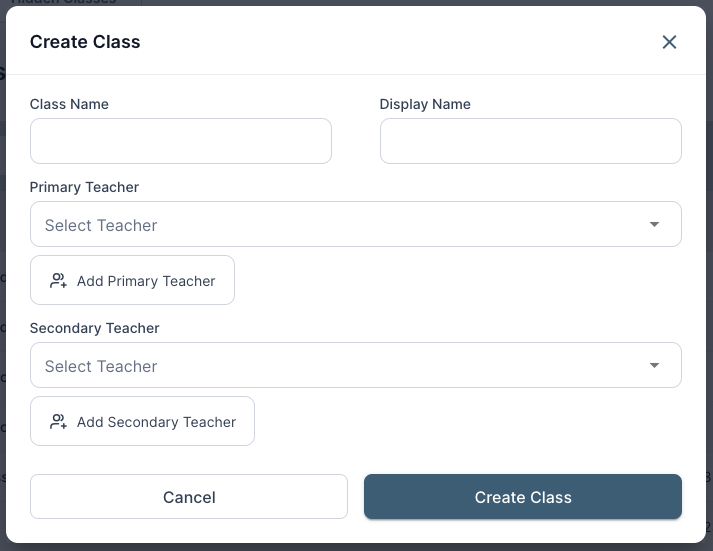Click the Add Primary Teacher button label
The image size is (713, 551).
point(146,281)
